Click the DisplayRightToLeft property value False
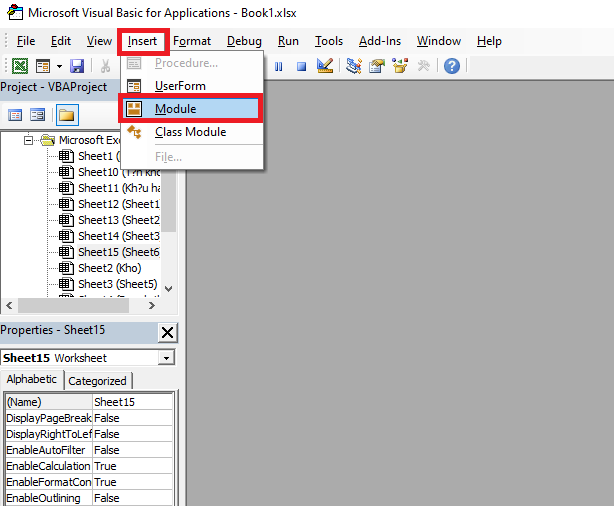This screenshot has height=506, width=614. [x=132, y=434]
